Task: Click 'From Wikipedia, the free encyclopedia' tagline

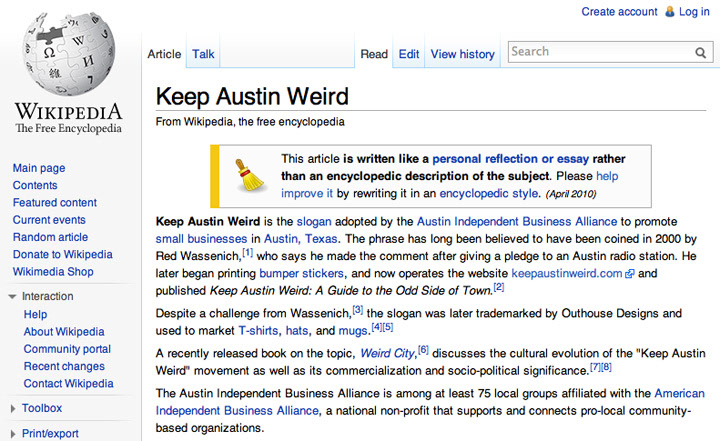Action: point(250,122)
